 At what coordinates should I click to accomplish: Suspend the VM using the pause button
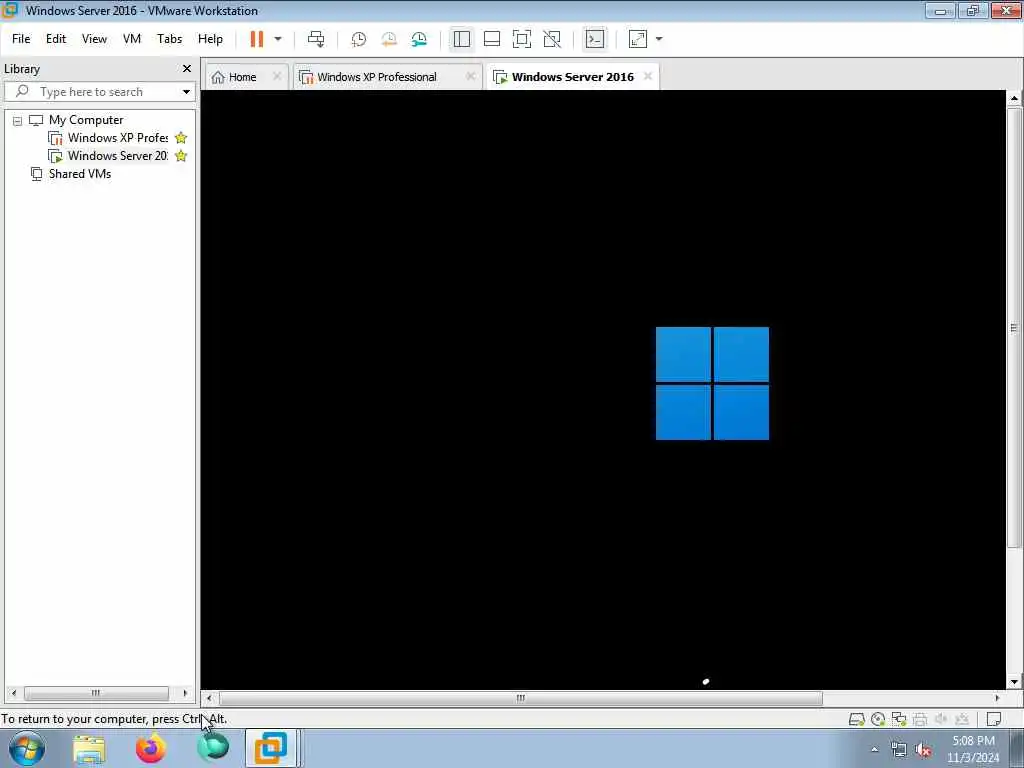pyautogui.click(x=257, y=39)
